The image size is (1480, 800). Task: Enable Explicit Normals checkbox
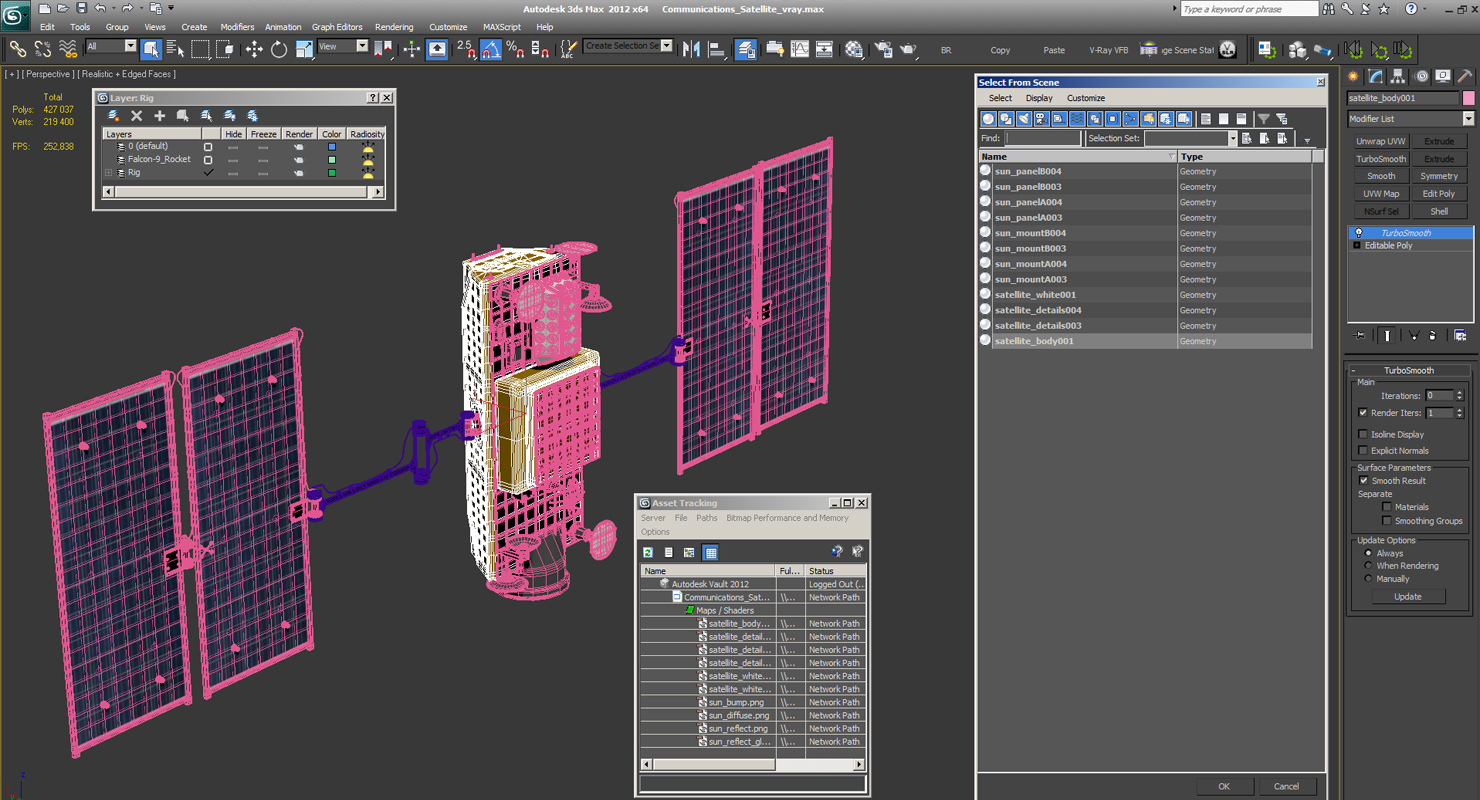click(x=1363, y=451)
